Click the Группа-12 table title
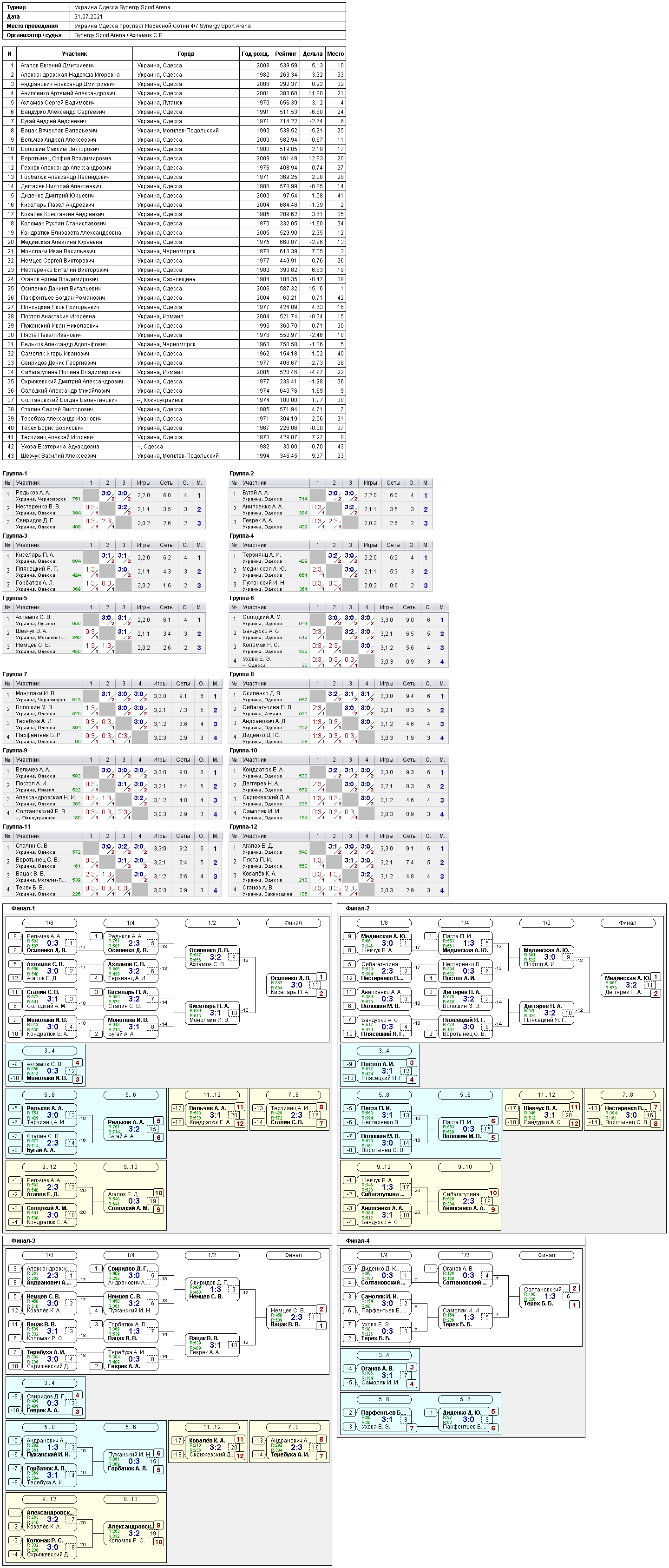 (243, 827)
